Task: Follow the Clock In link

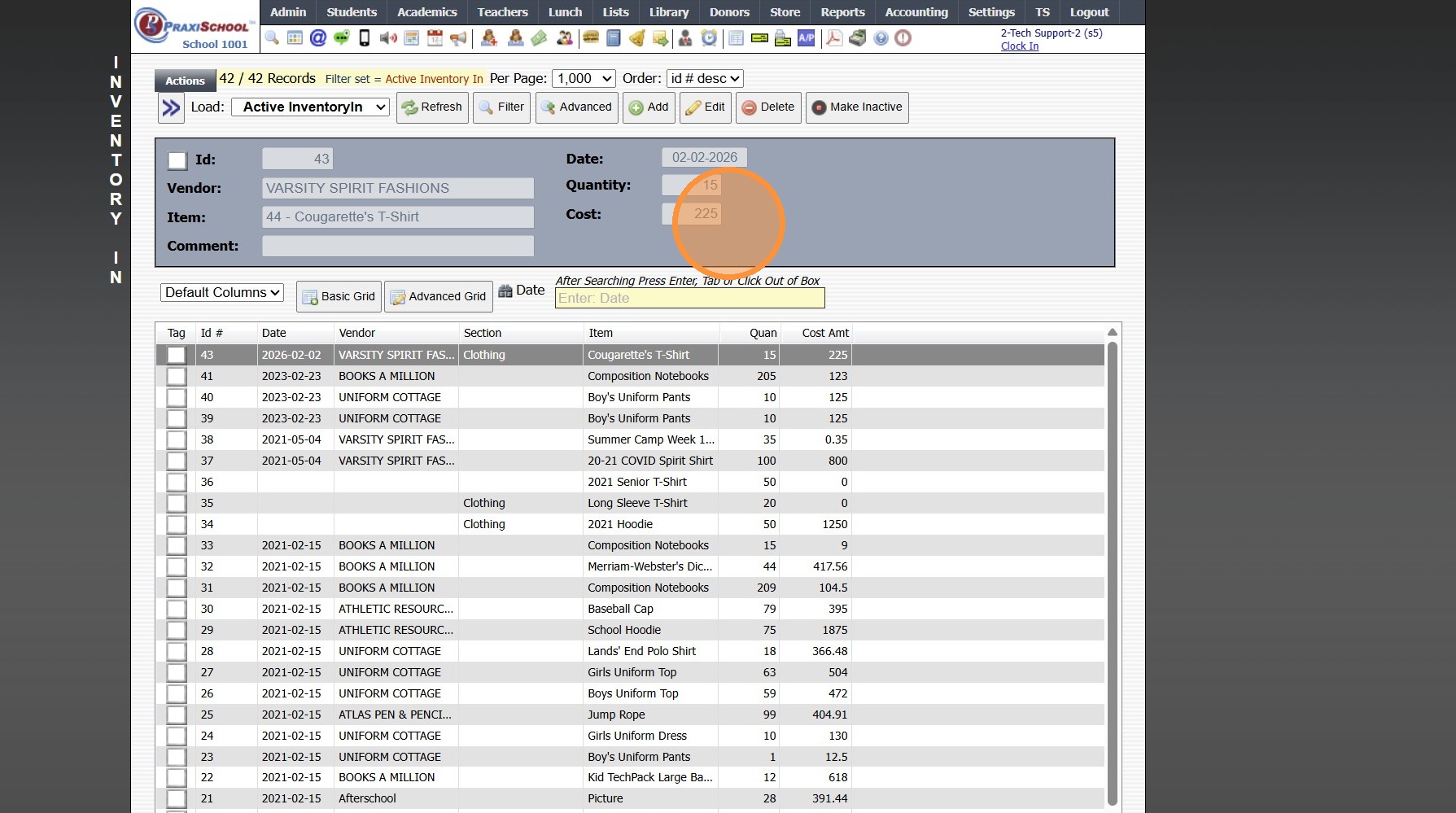Action: click(x=1019, y=46)
